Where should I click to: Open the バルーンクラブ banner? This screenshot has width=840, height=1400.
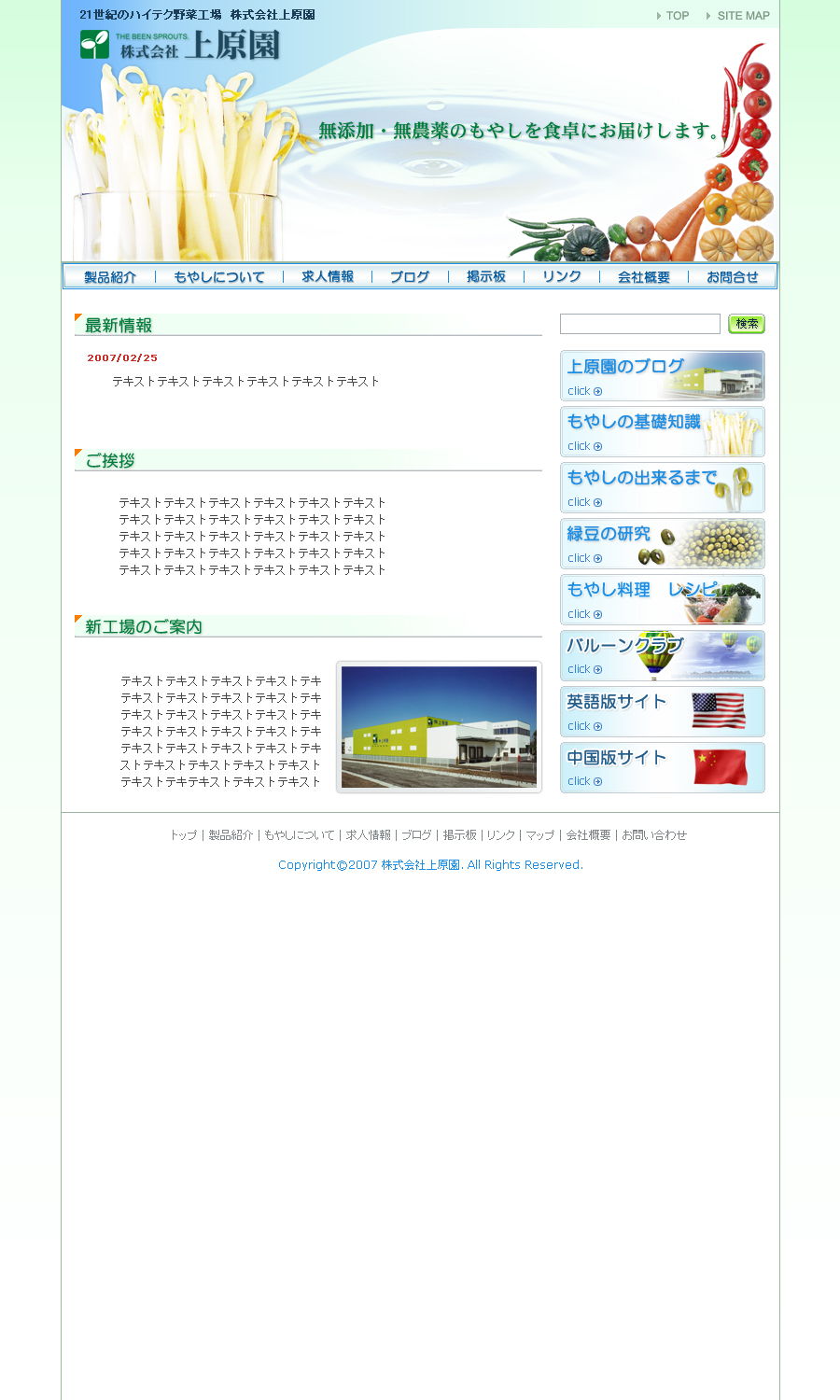pos(663,655)
